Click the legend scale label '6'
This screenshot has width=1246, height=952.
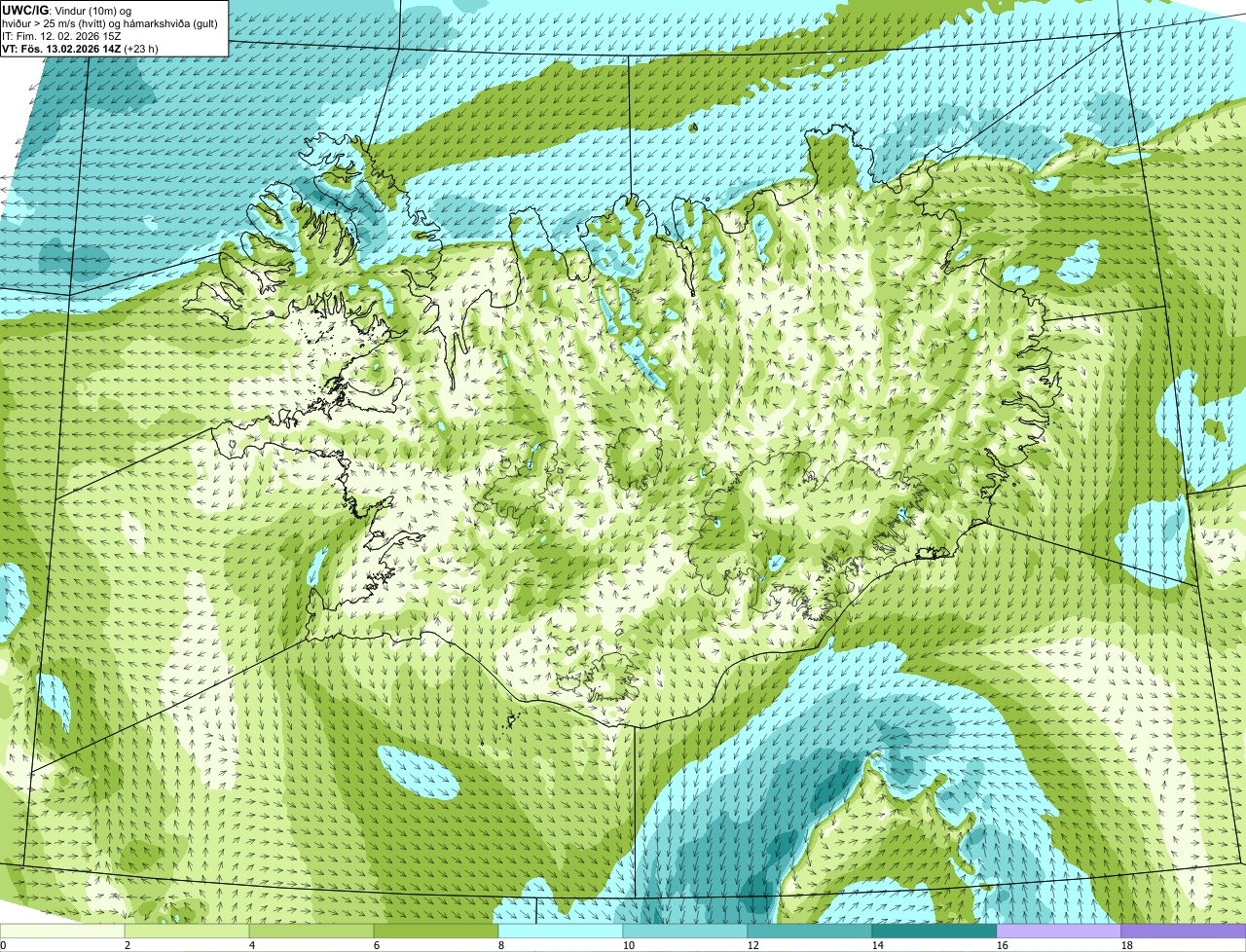(x=377, y=945)
